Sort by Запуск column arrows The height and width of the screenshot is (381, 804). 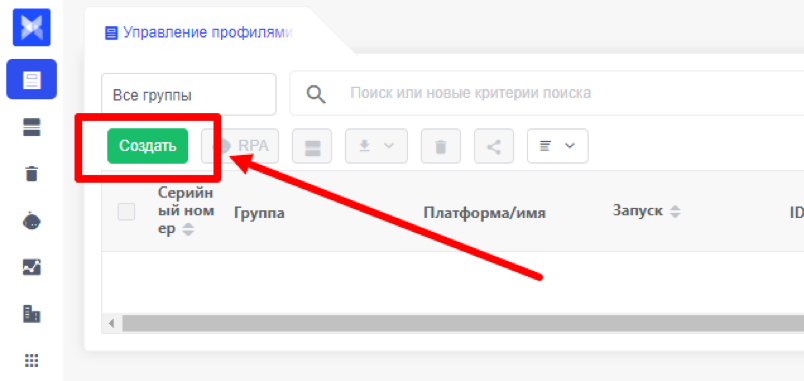pos(675,211)
